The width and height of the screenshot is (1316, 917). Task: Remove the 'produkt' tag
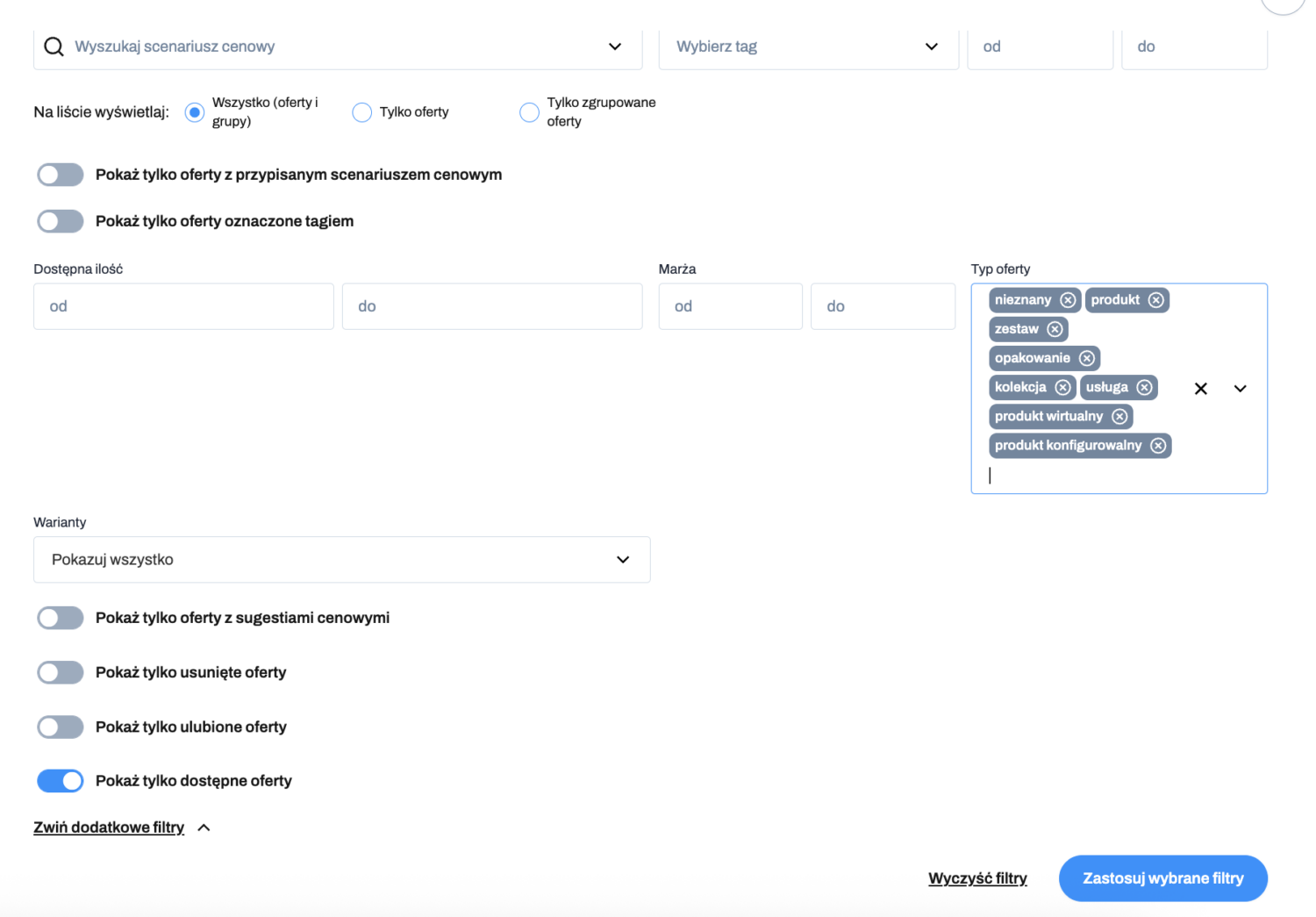click(1156, 300)
